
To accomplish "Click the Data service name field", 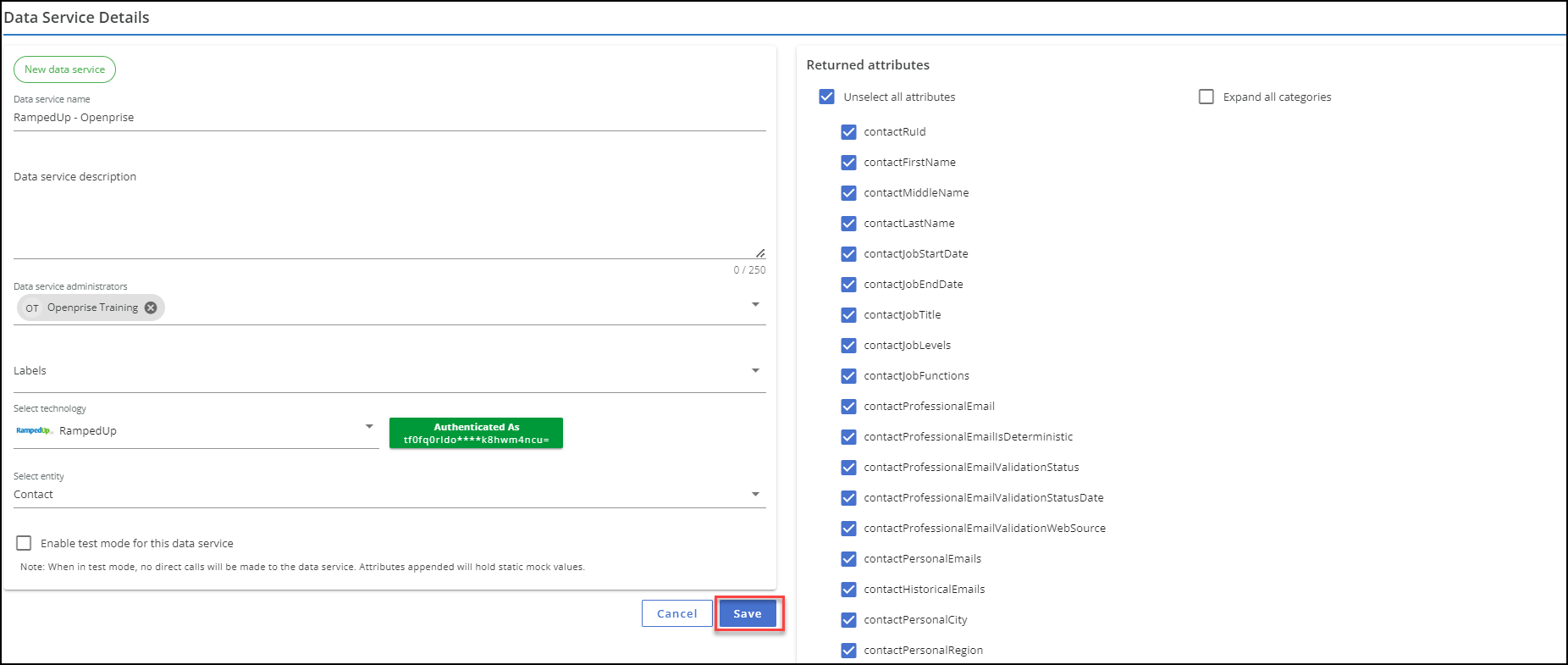I will pyautogui.click(x=389, y=118).
